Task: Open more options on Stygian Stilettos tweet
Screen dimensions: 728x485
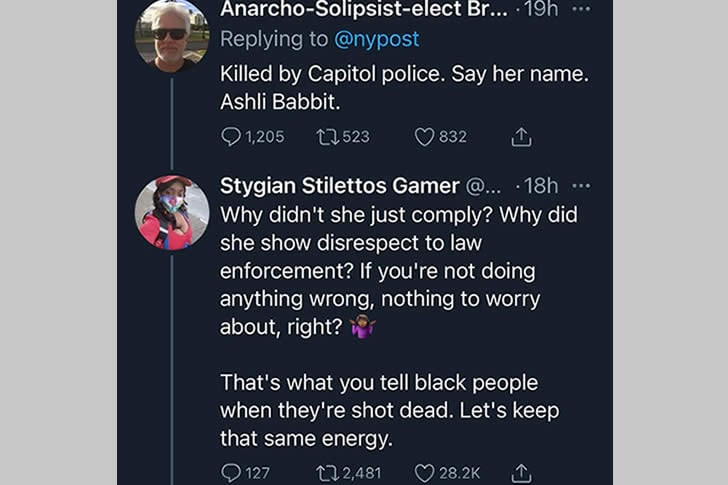Action: [582, 186]
